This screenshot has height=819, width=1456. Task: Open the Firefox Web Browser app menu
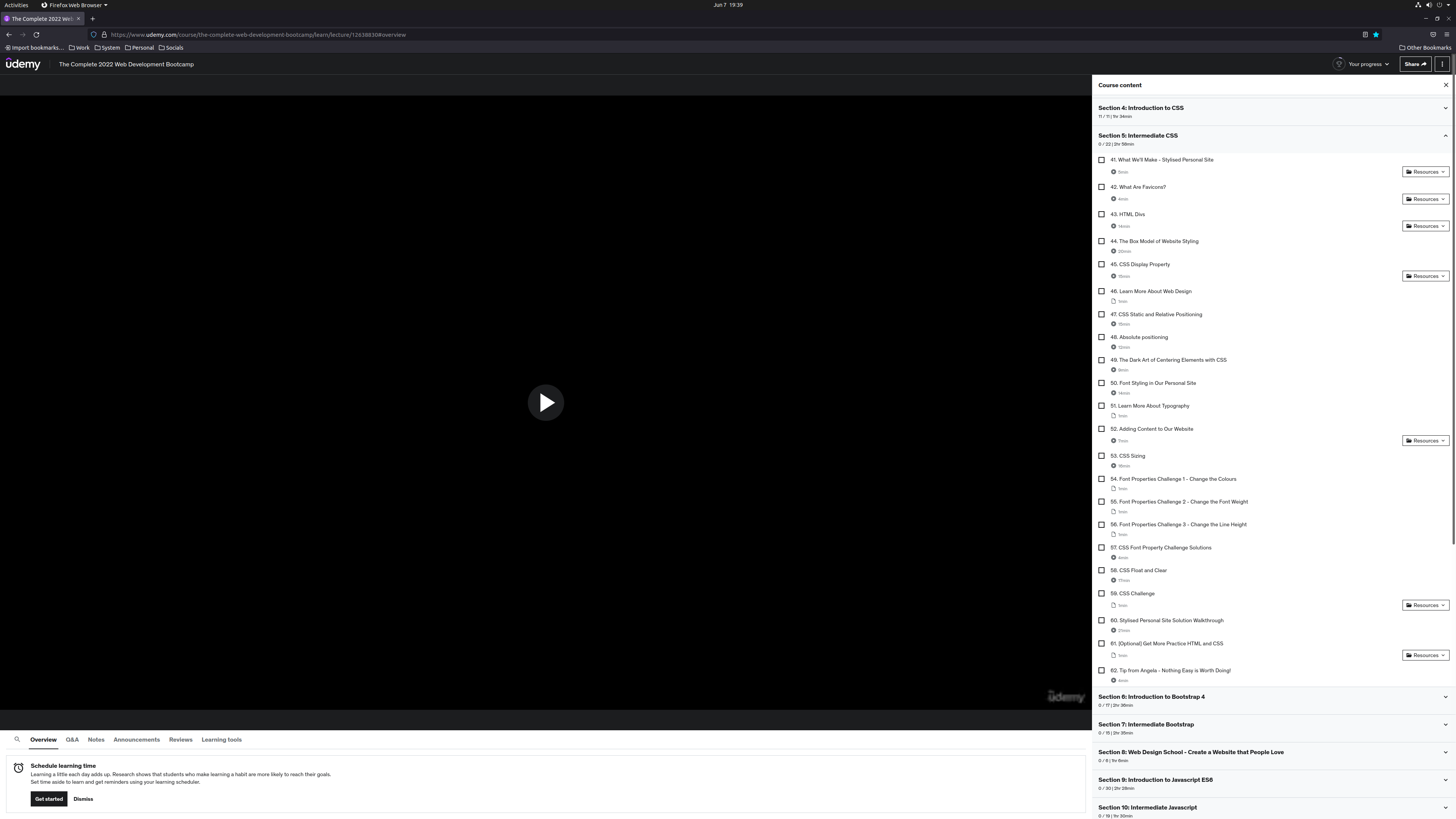(x=74, y=5)
